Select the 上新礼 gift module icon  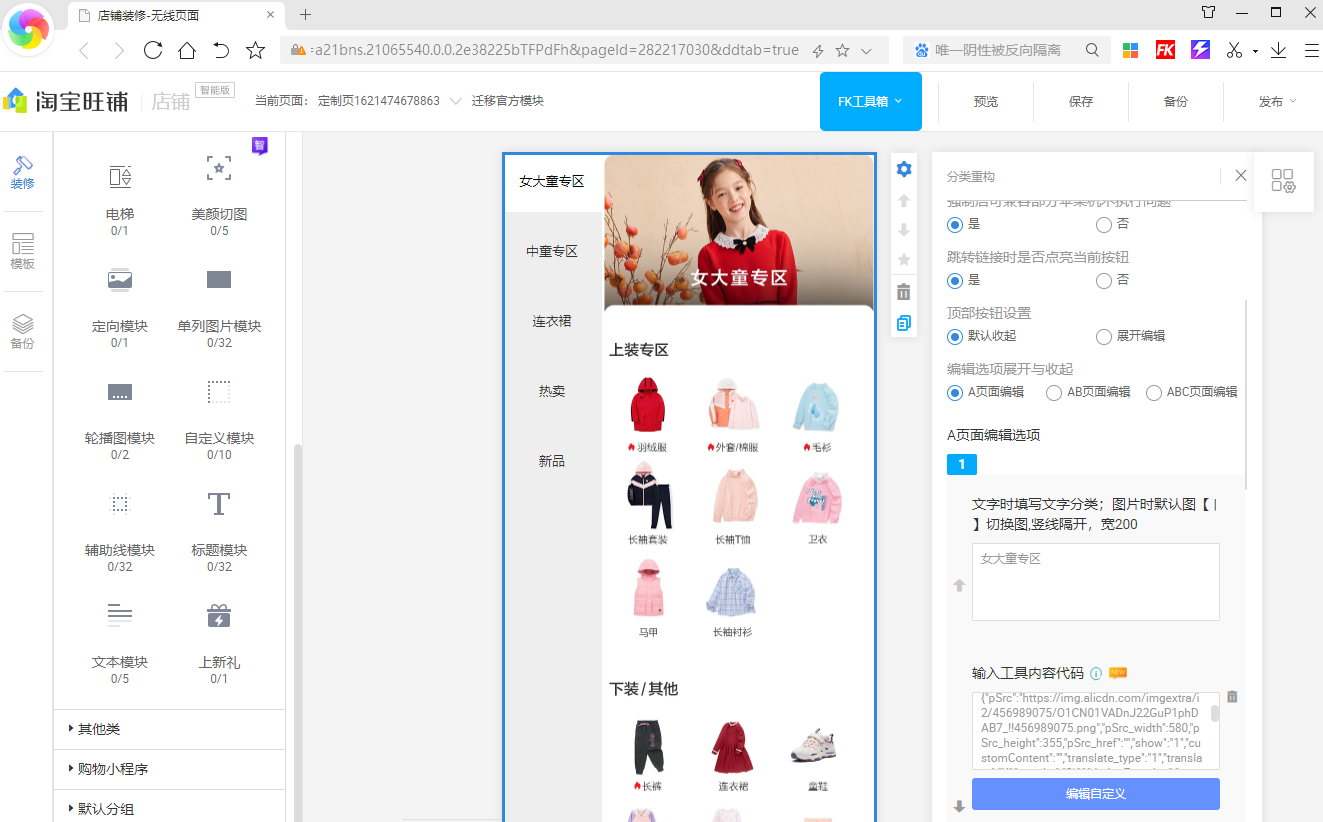coord(219,615)
